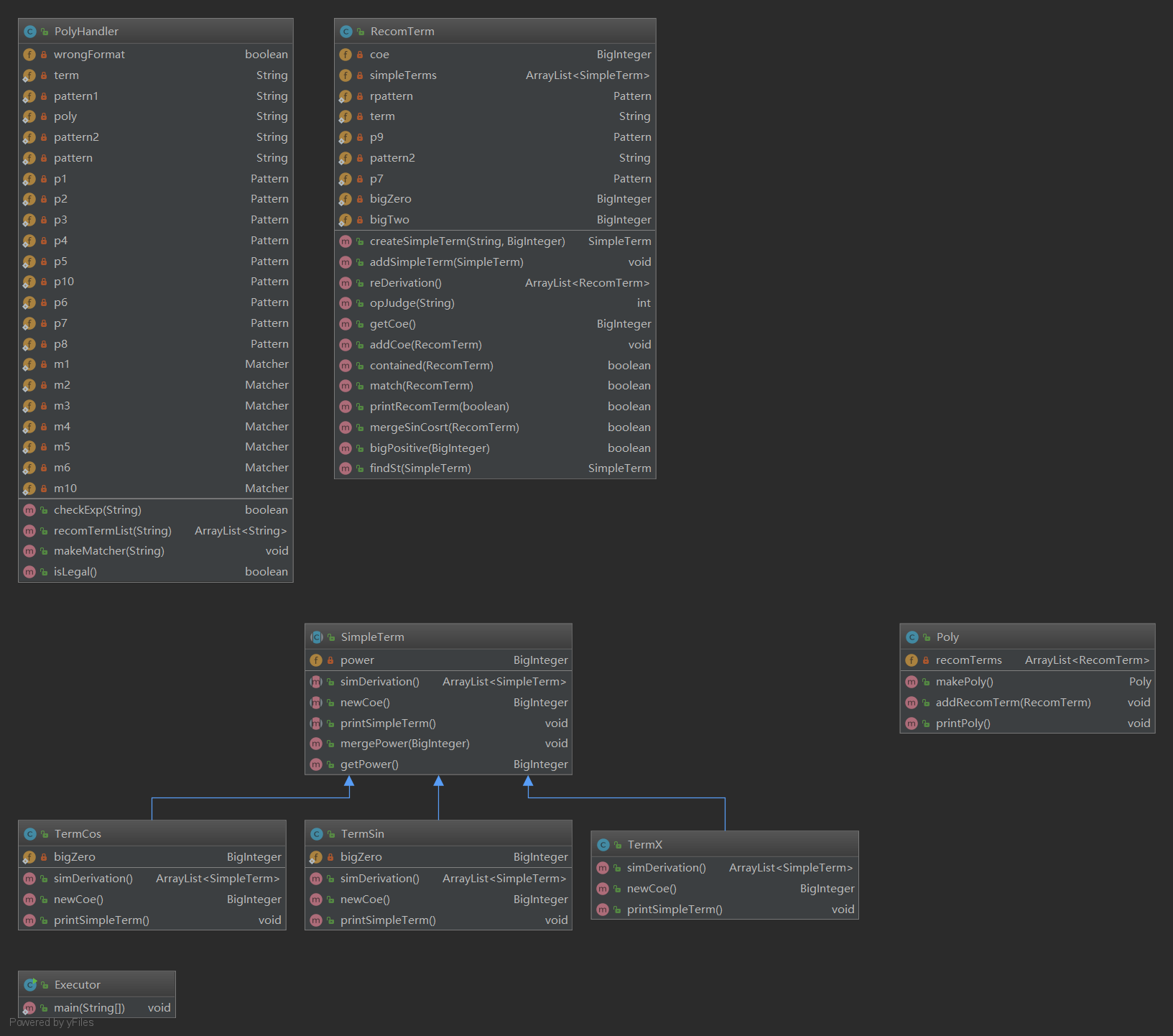Click the p5 Pattern field row
1173x1036 pixels.
[x=156, y=262]
